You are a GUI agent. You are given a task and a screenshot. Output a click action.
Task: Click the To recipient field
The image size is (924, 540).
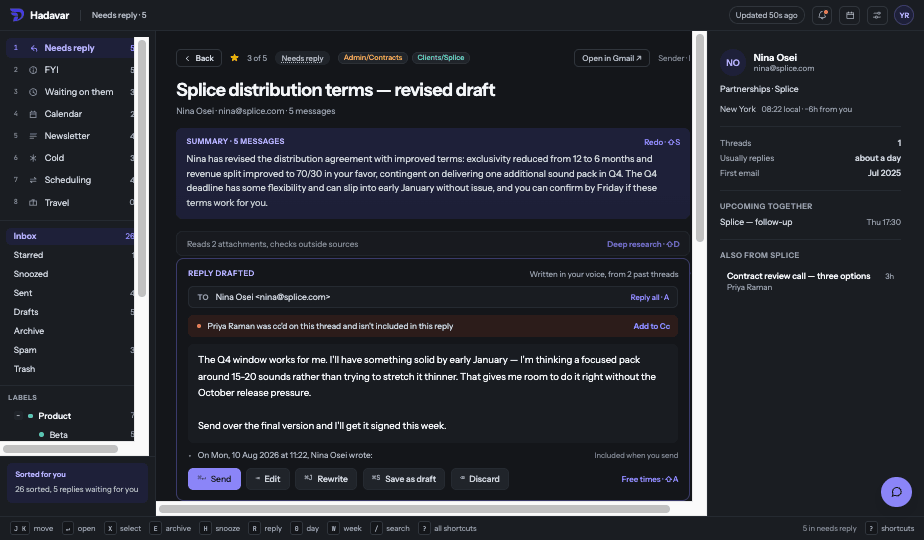[433, 297]
